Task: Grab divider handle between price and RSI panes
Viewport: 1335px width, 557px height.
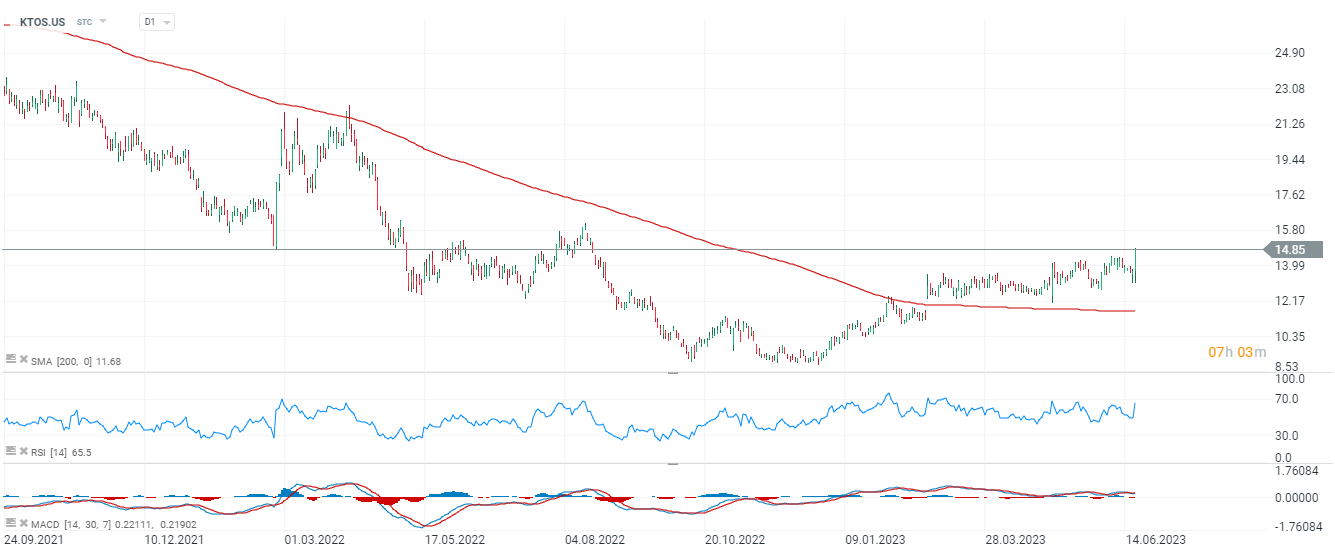Action: 673,372
